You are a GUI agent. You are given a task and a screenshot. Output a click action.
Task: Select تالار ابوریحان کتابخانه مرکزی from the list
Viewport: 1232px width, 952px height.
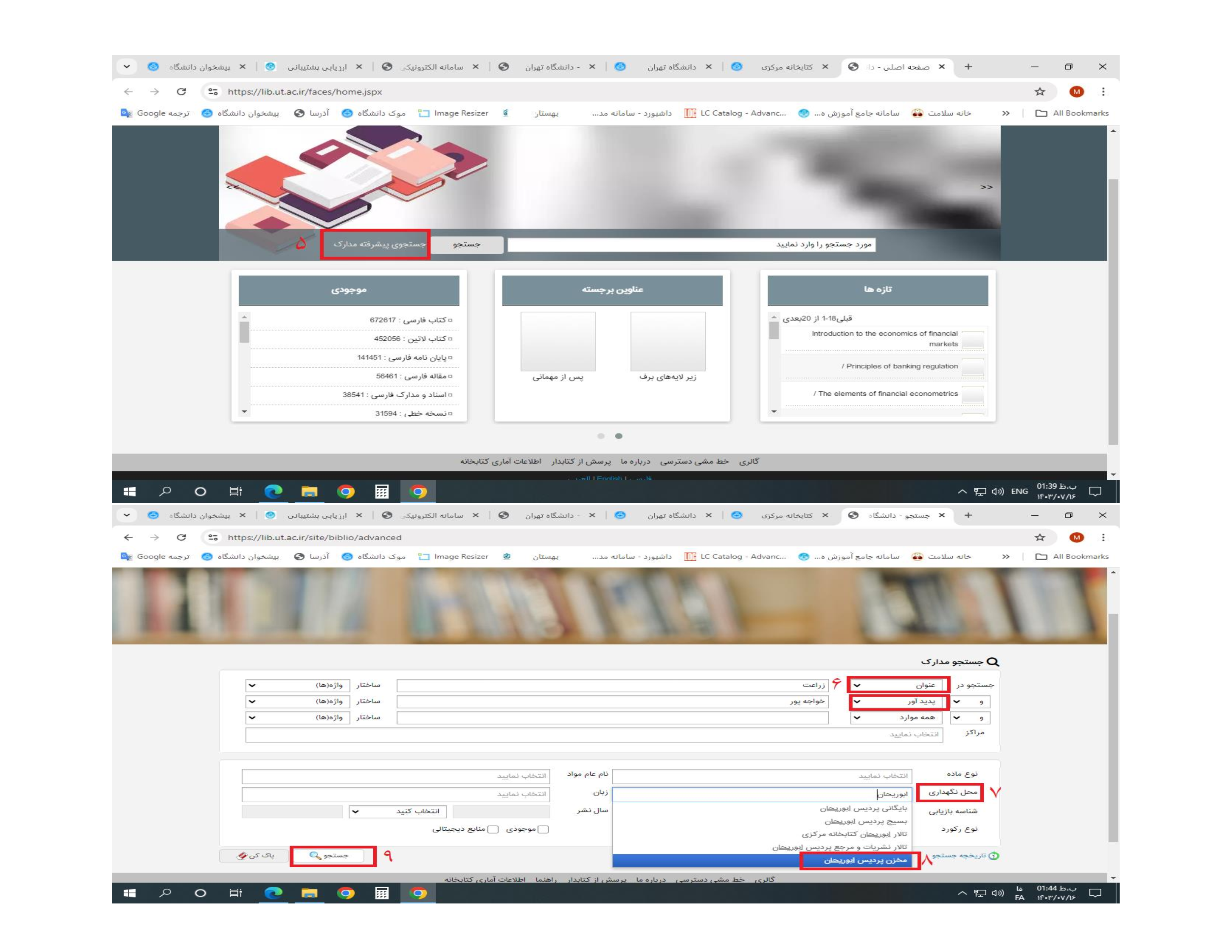coord(762,834)
